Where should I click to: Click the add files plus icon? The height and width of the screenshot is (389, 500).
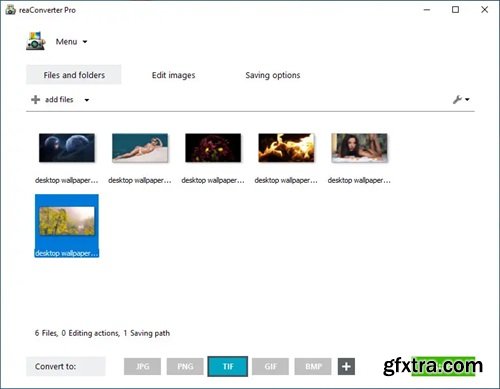point(35,99)
